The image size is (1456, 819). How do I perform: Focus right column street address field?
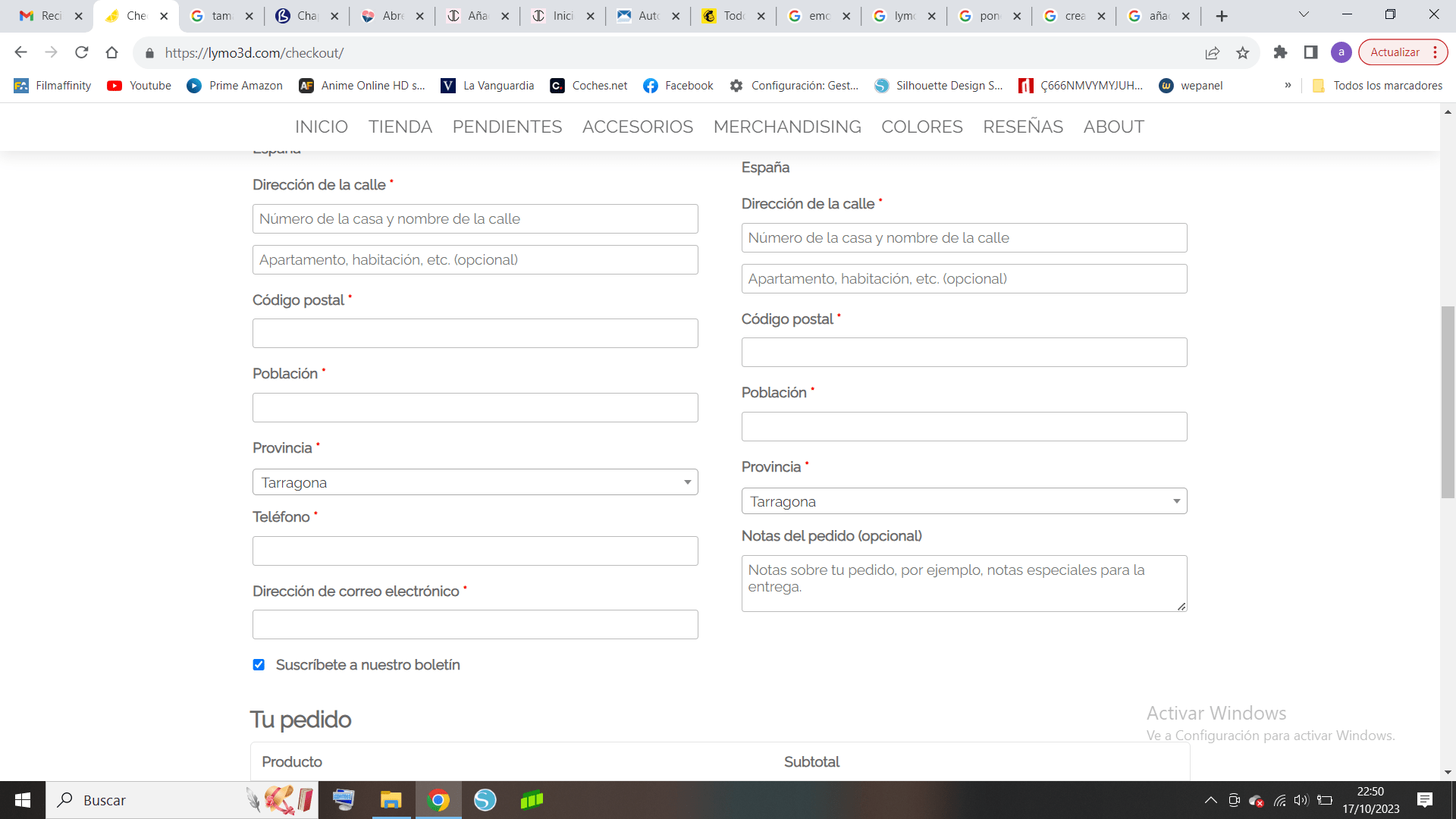964,238
